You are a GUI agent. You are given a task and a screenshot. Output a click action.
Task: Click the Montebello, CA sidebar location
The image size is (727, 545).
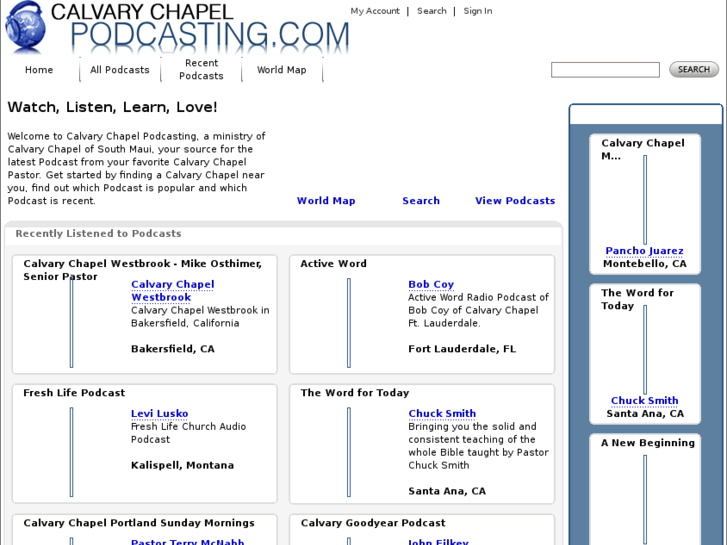(644, 264)
